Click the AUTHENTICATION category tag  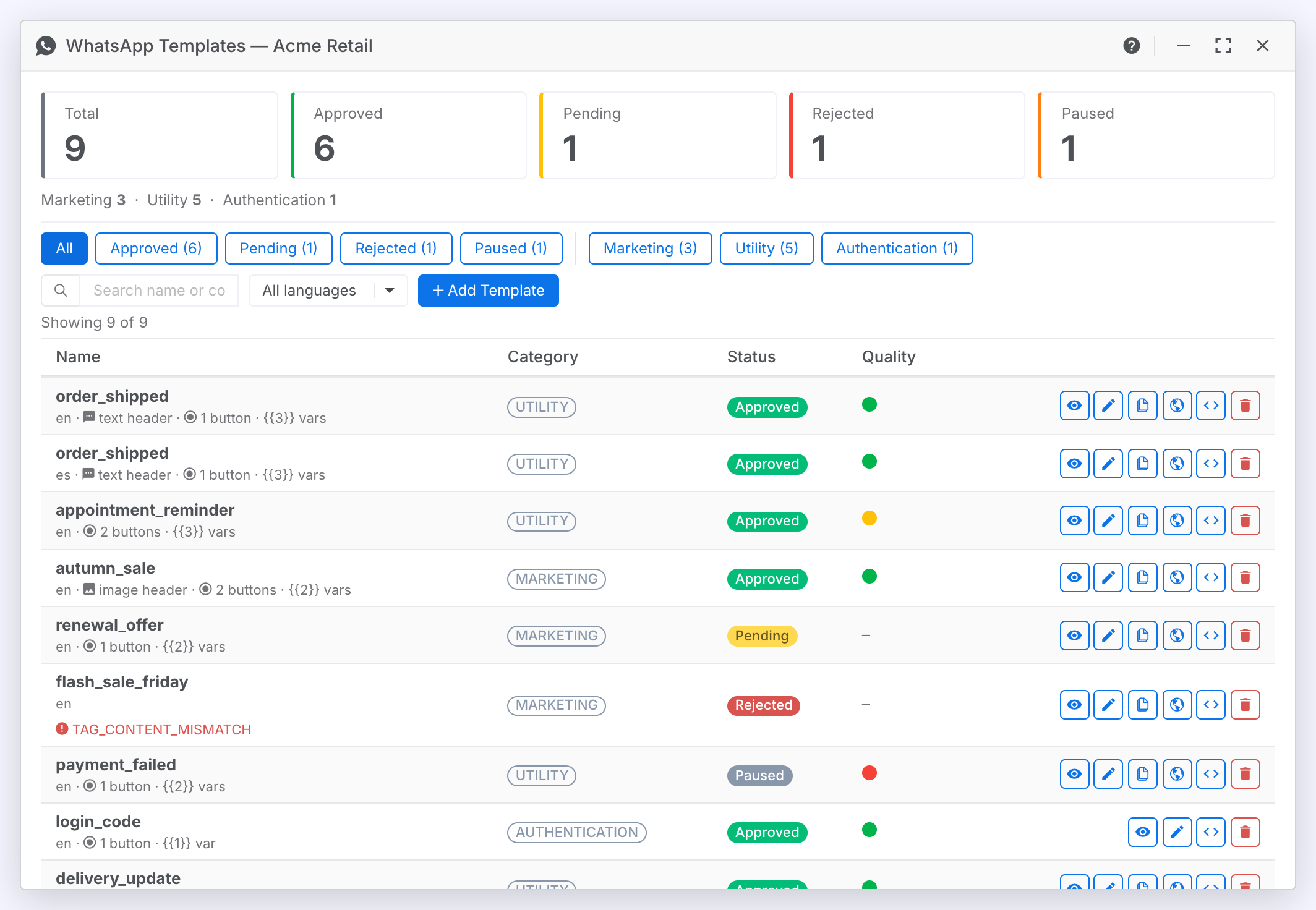click(577, 832)
